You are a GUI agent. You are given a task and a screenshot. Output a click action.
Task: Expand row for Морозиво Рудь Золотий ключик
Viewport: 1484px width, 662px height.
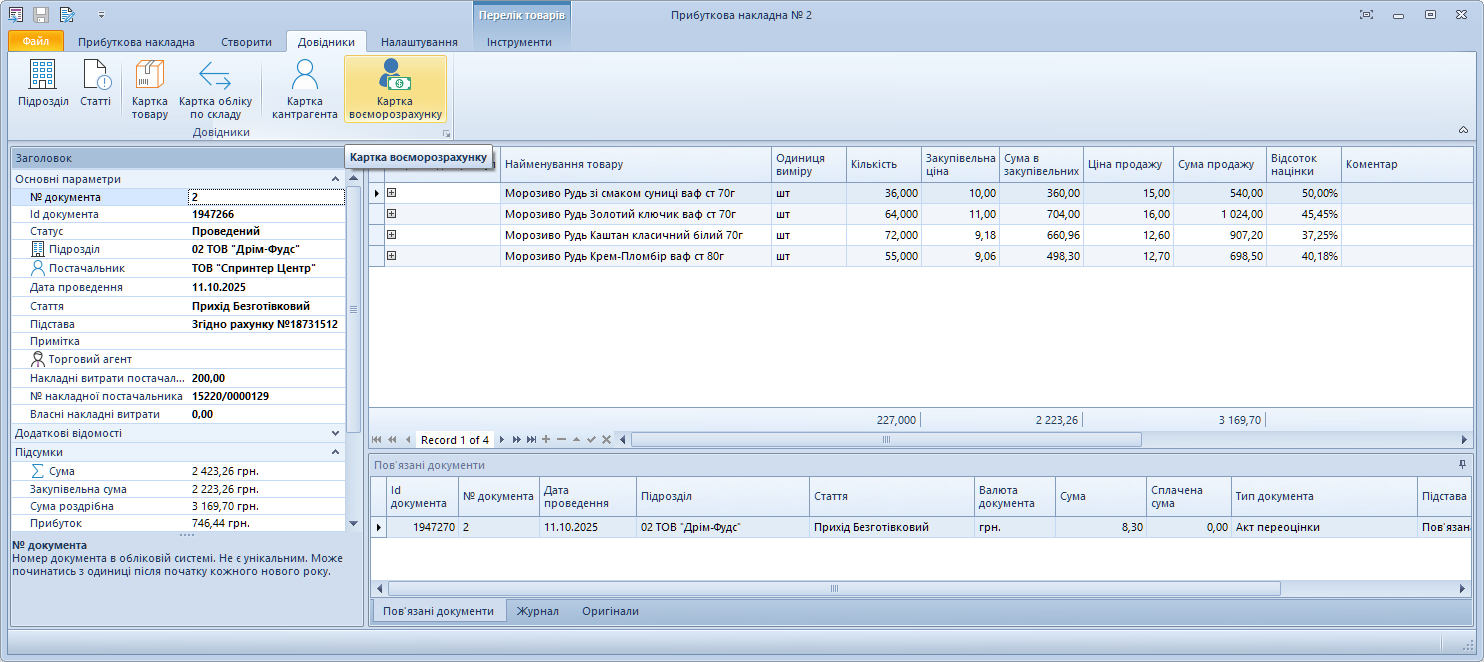(x=392, y=213)
